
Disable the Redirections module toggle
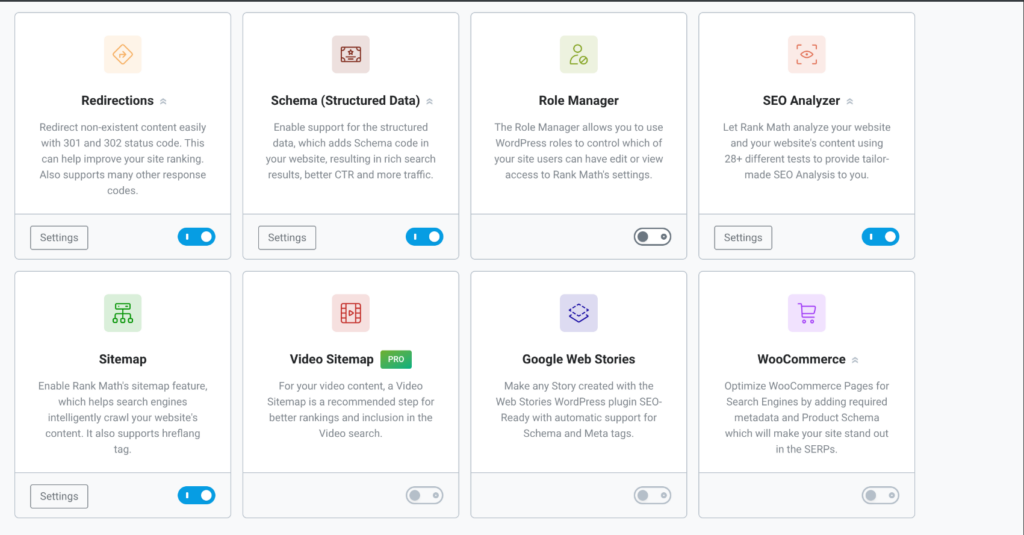click(x=197, y=237)
